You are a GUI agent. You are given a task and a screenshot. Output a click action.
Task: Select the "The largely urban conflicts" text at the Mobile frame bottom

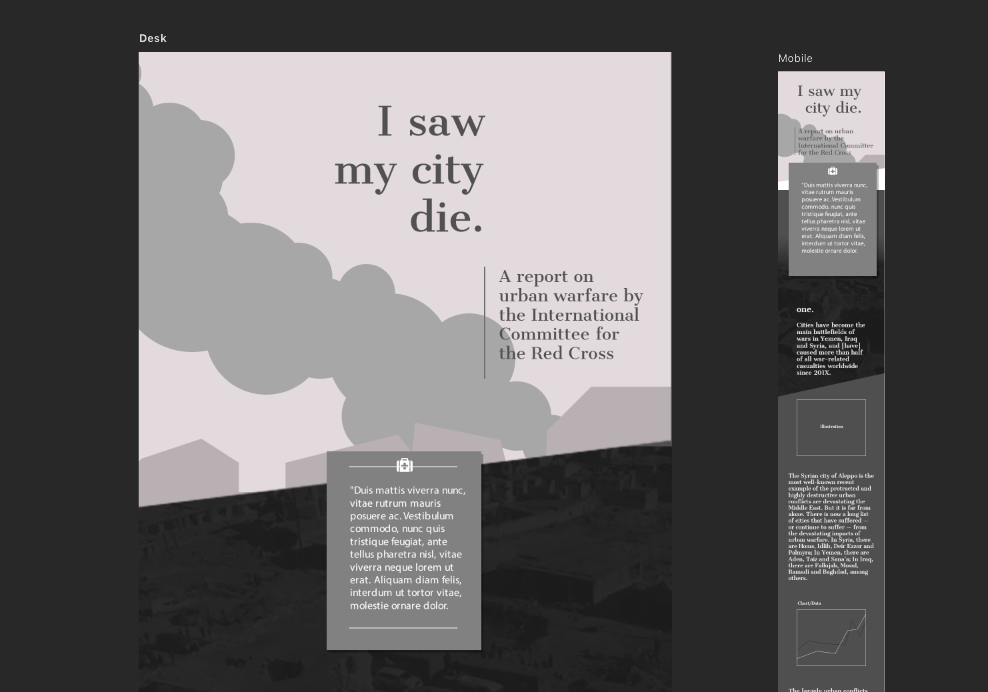[828, 689]
